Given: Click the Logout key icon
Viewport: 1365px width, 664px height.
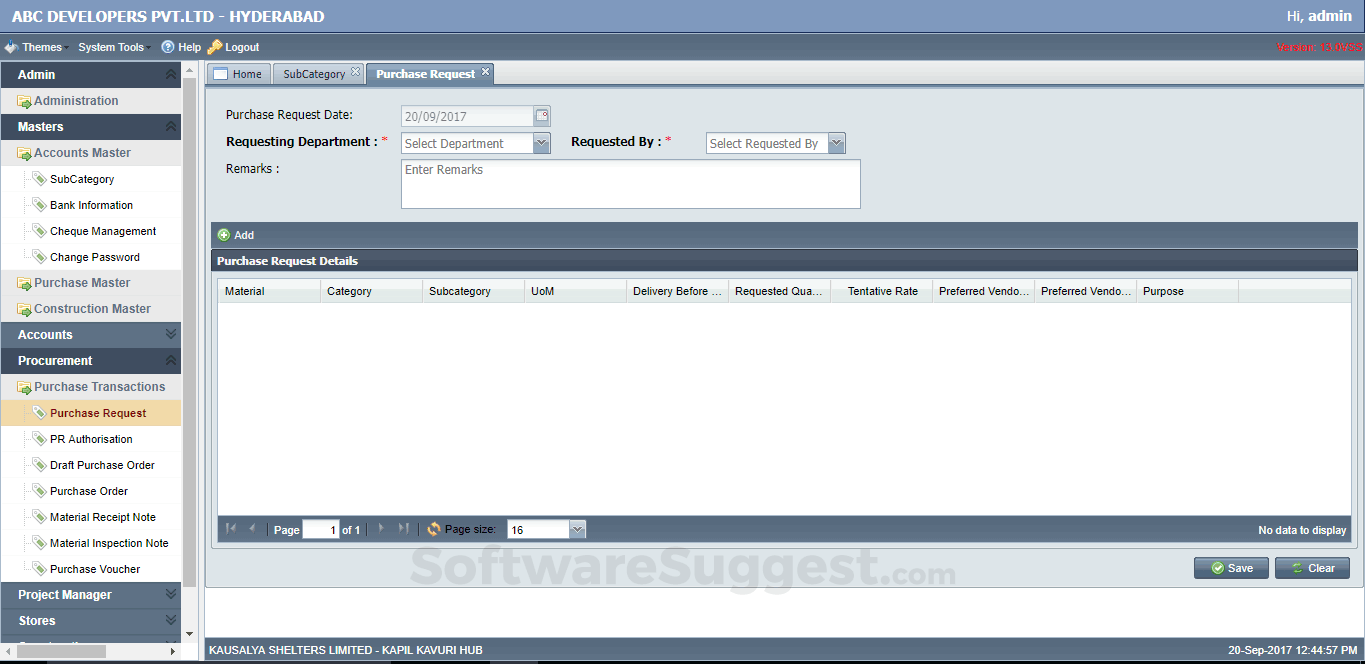Looking at the screenshot, I should [x=214, y=47].
